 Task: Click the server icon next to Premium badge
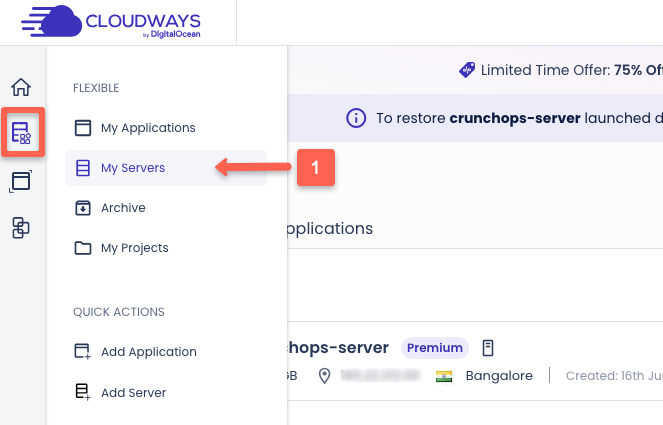[x=488, y=348]
